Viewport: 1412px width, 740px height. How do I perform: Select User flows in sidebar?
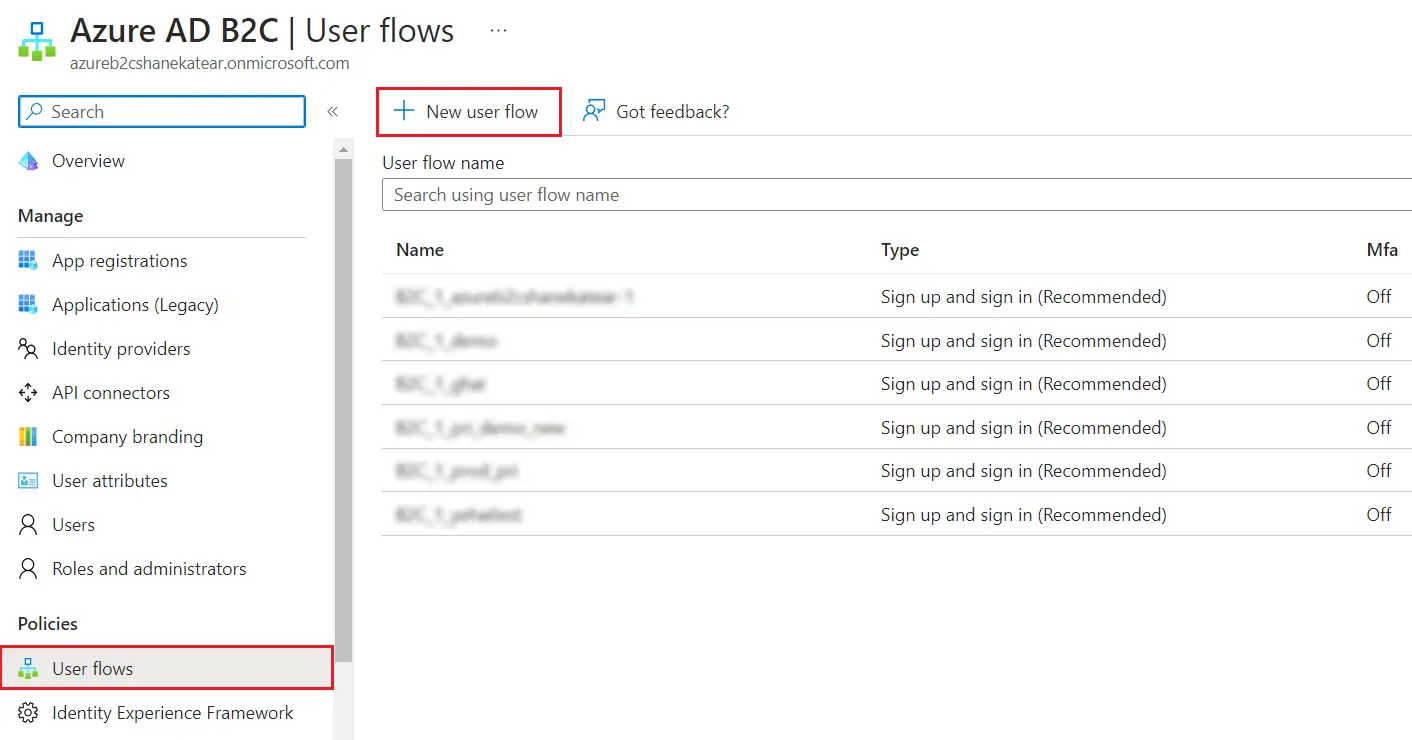click(166, 668)
